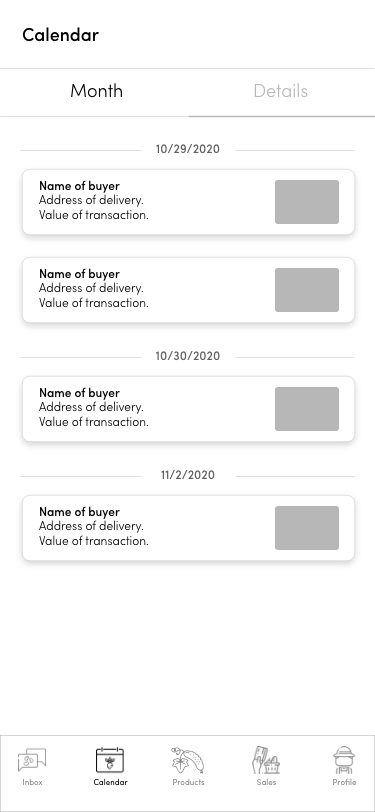Click the Products label in bottom bar
375x812 pixels.
coord(188,782)
